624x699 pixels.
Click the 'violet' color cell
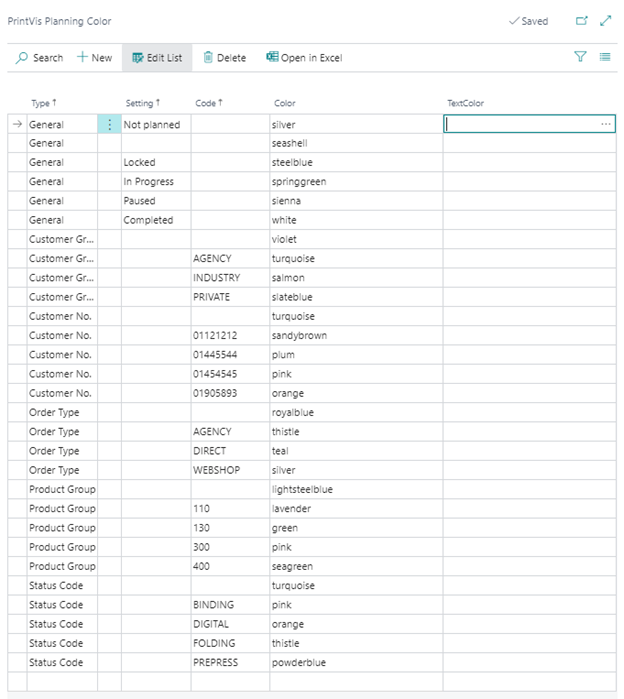point(356,239)
